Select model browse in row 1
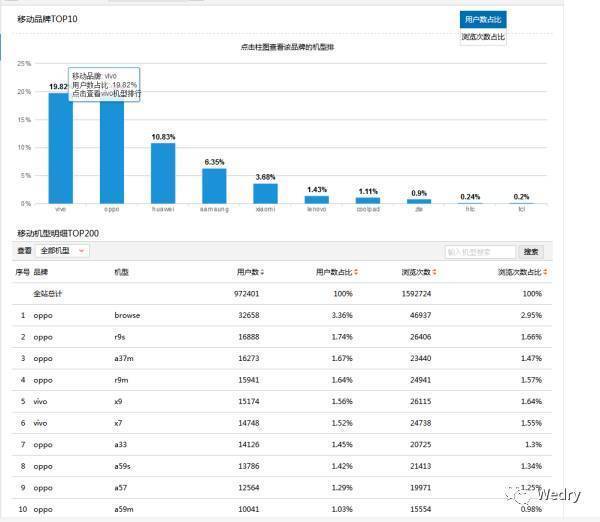 [127, 316]
